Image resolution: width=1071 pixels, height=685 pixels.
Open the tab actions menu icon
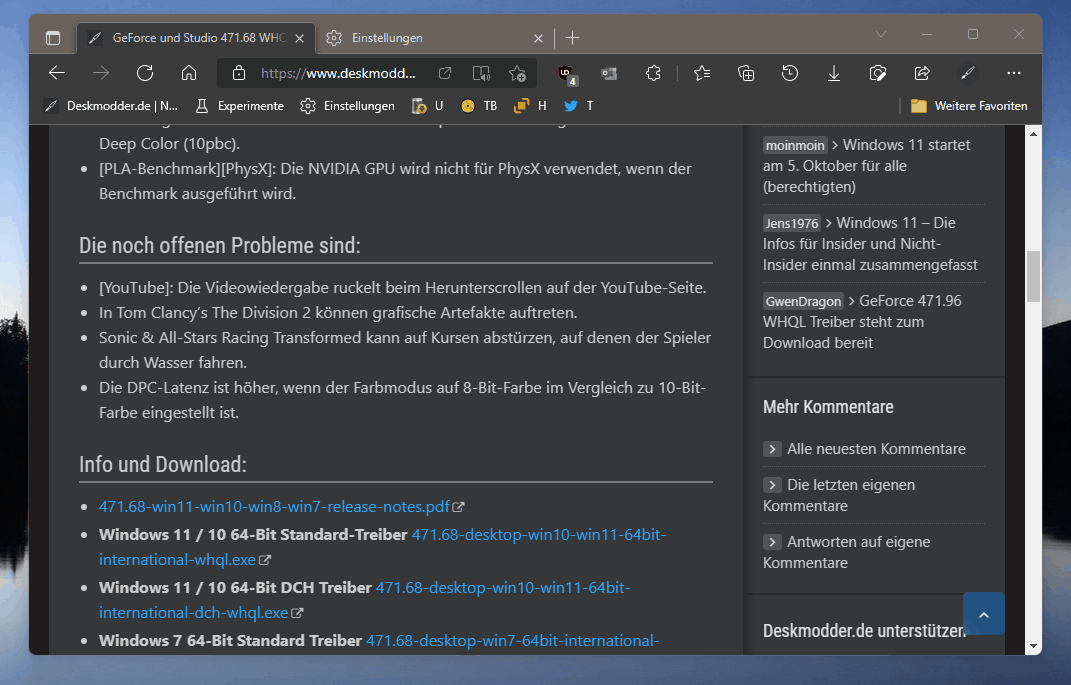tap(53, 38)
